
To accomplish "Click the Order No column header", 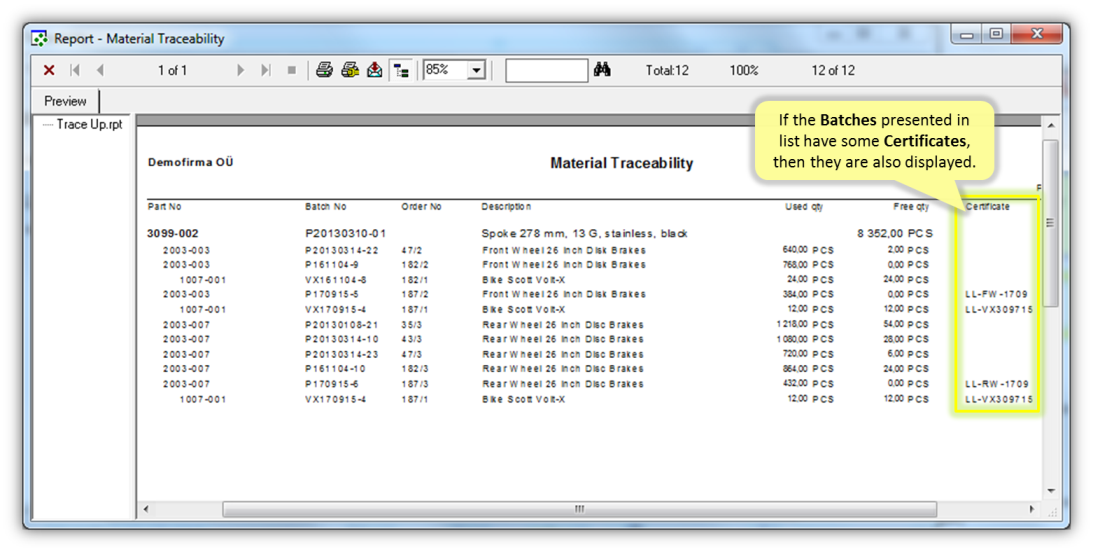I will [421, 207].
